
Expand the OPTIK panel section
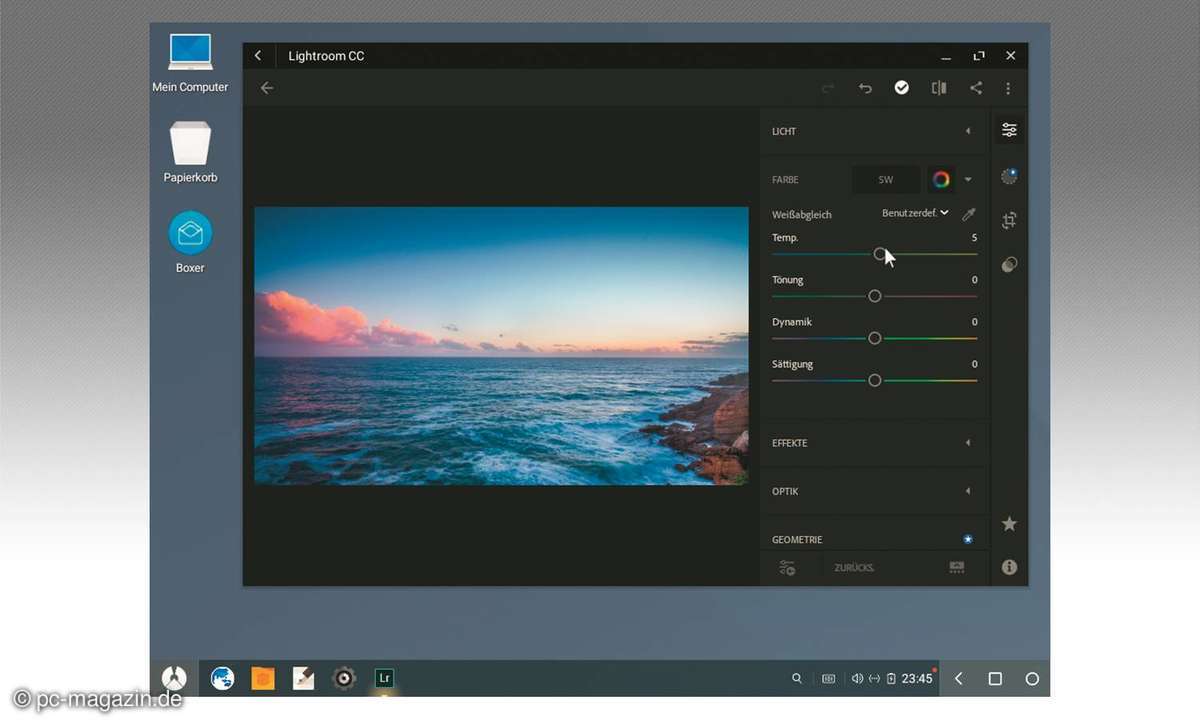[x=875, y=491]
